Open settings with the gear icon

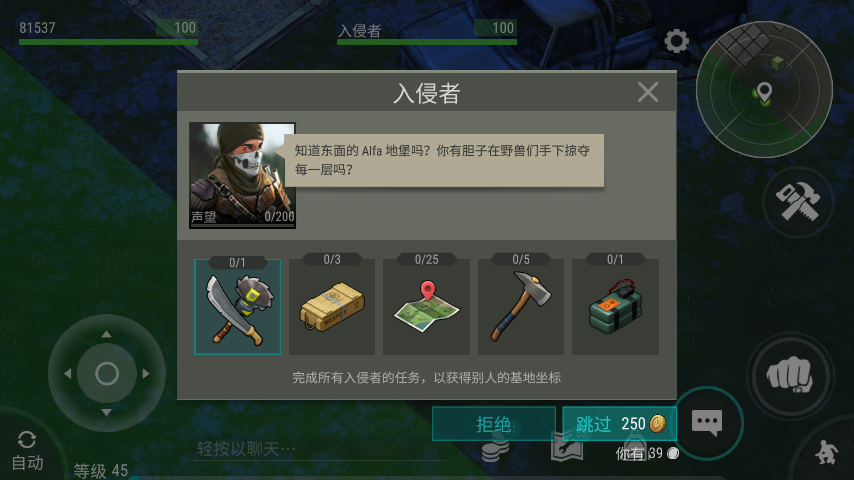tap(676, 41)
